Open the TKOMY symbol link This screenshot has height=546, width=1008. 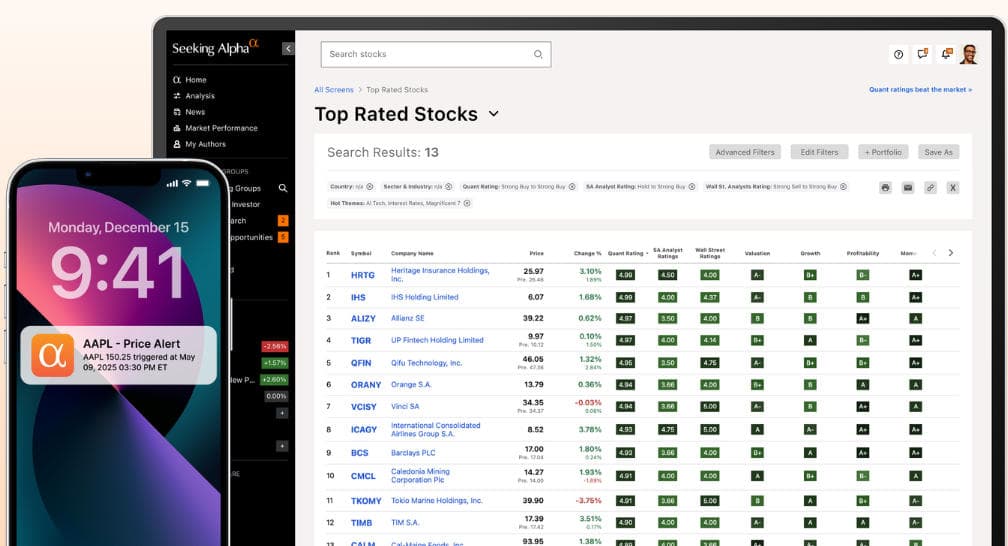point(366,501)
